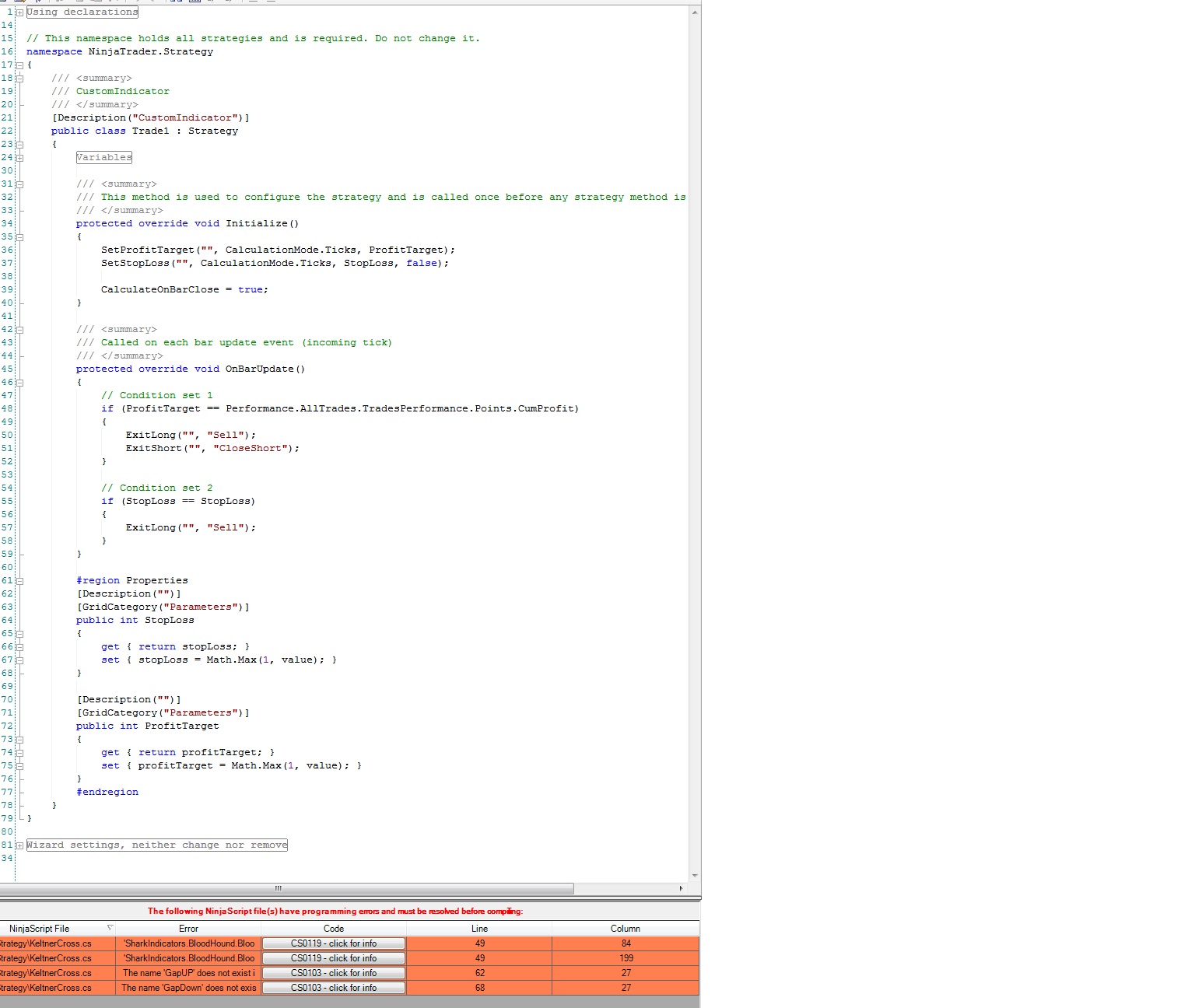Viewport: 1195px width, 1008px height.
Task: Click the sort arrow in NinjaScript File header
Action: (x=110, y=928)
